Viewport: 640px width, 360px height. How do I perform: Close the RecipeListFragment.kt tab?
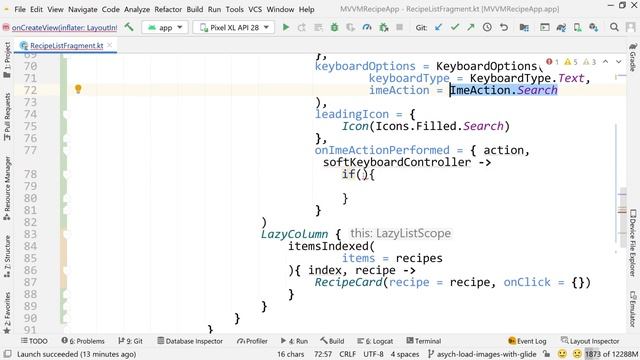click(110, 45)
